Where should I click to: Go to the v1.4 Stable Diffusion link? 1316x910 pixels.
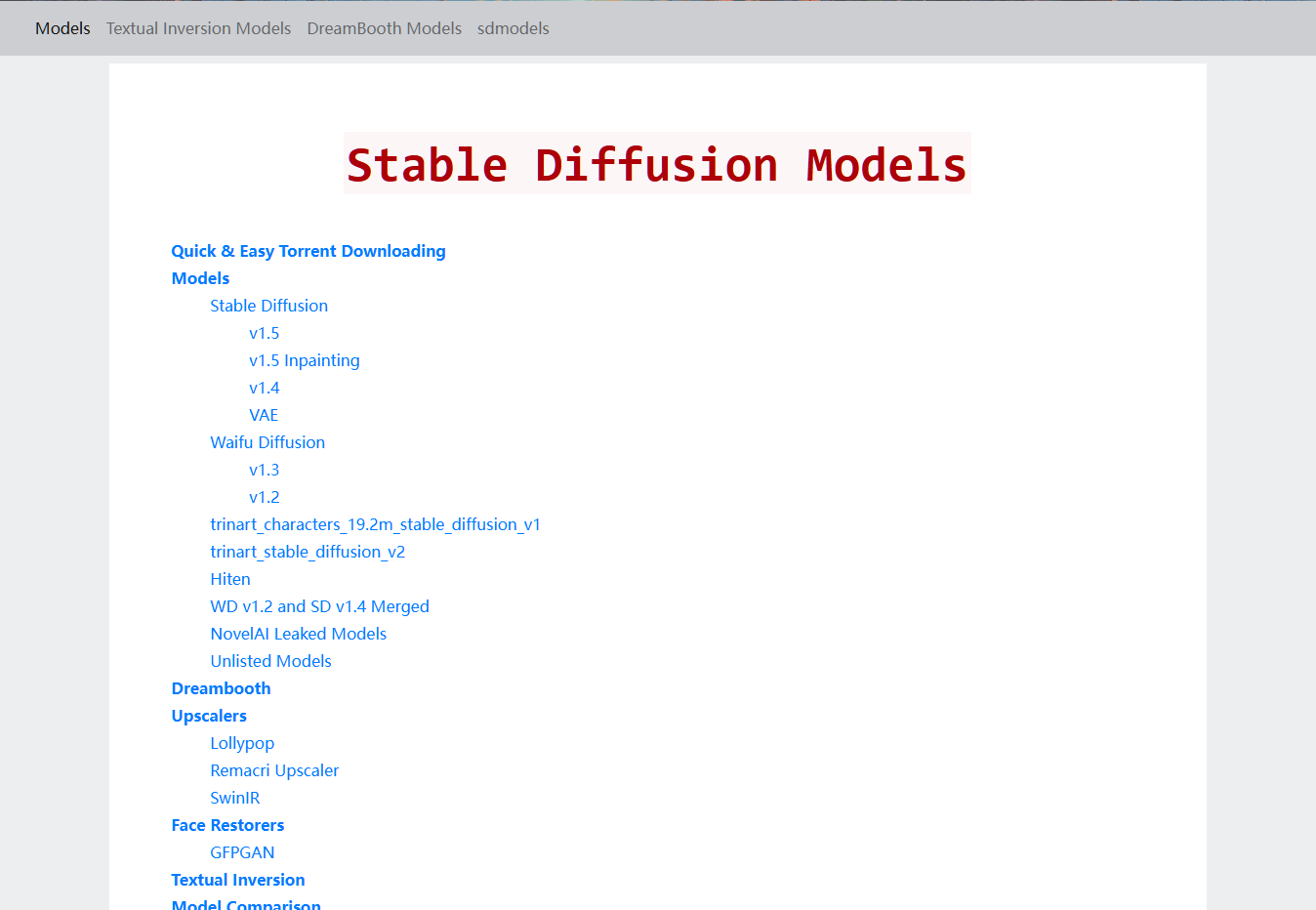265,388
